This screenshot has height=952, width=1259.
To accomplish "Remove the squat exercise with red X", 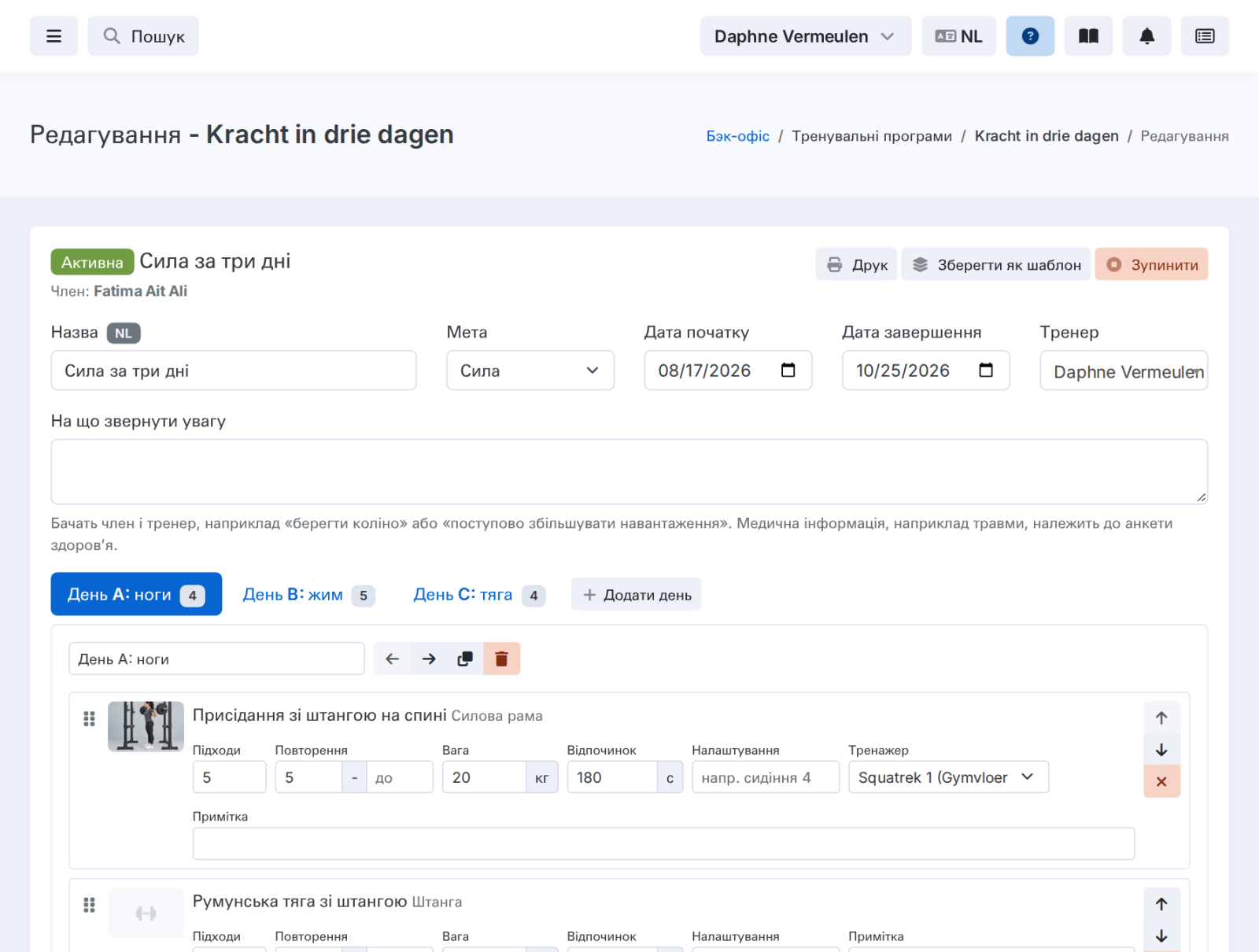I will tap(1161, 782).
